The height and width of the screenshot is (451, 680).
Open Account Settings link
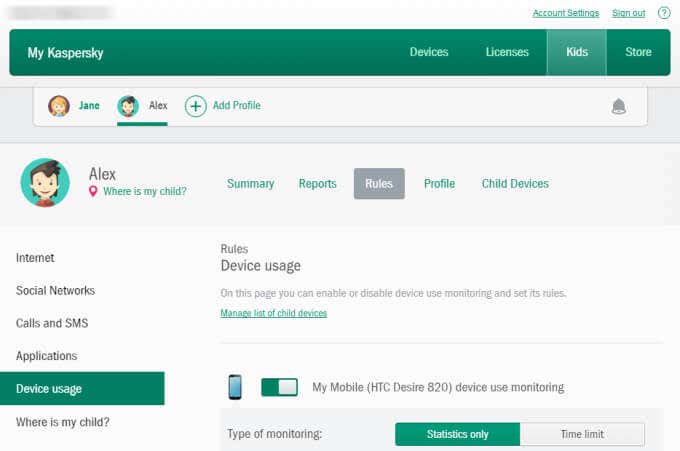coord(565,13)
